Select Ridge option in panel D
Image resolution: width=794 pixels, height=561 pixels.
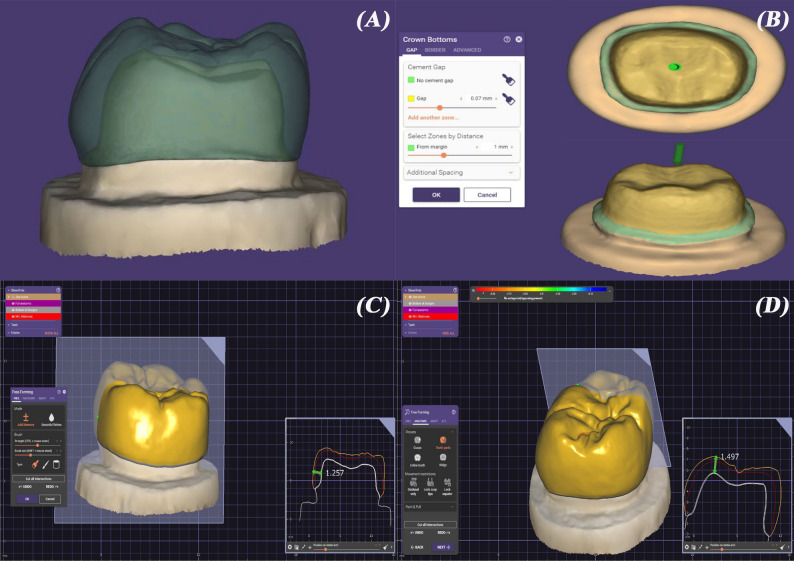coord(443,460)
